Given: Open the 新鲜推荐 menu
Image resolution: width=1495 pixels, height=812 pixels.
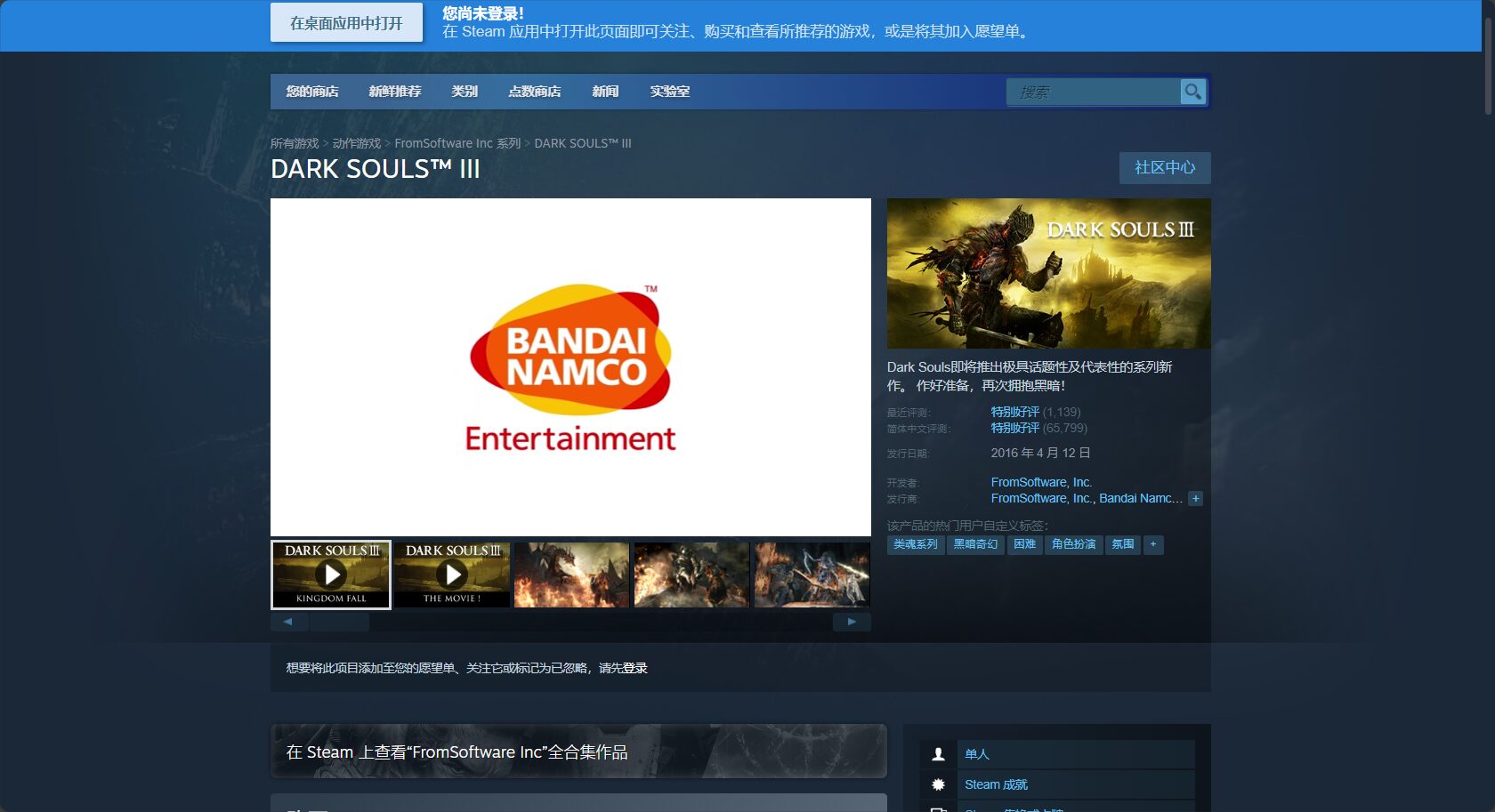Looking at the screenshot, I should pos(394,92).
